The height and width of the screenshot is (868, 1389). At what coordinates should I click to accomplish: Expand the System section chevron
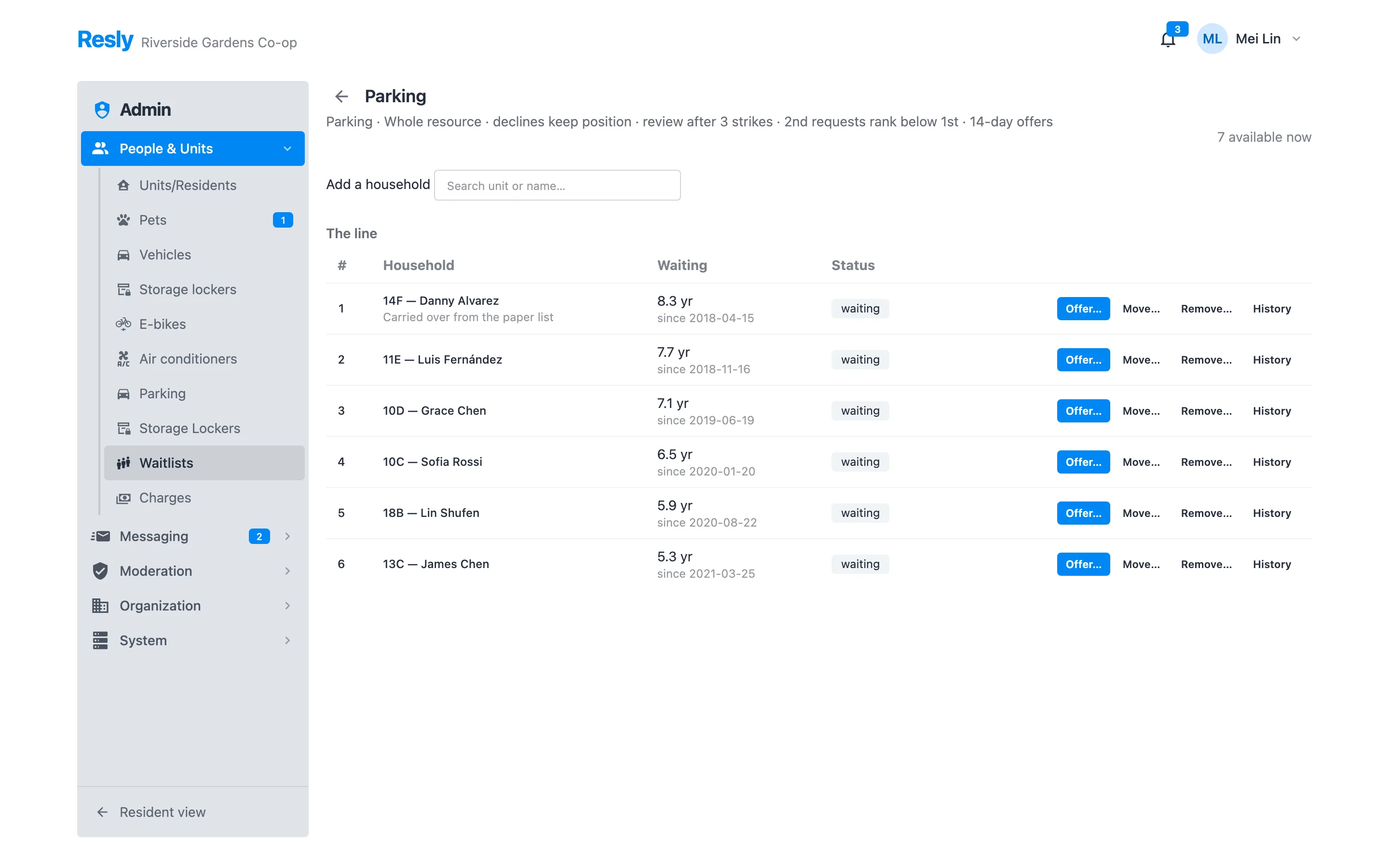(x=287, y=641)
